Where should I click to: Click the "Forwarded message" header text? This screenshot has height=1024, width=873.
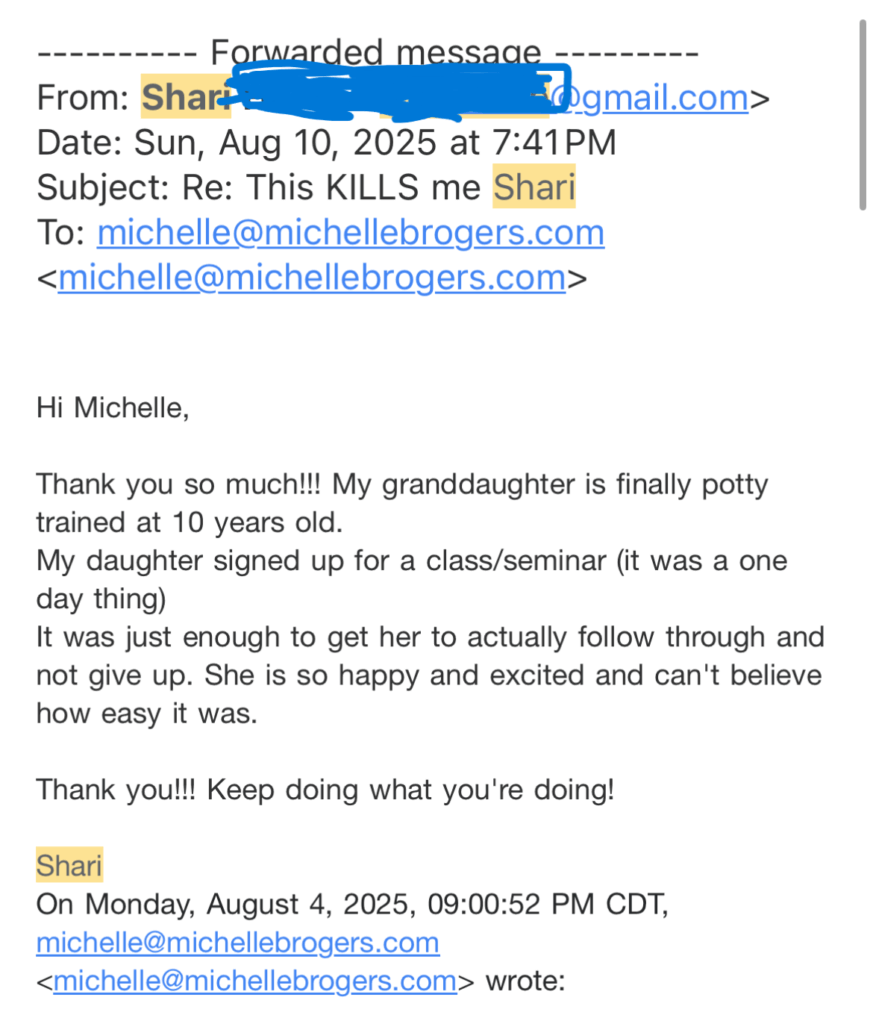point(375,52)
